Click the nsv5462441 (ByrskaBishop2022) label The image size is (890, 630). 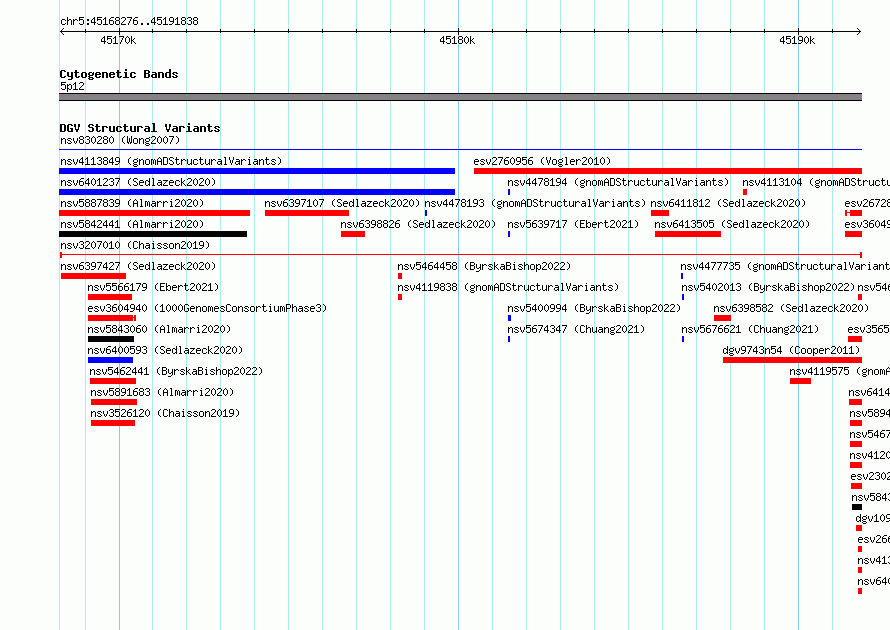(176, 371)
